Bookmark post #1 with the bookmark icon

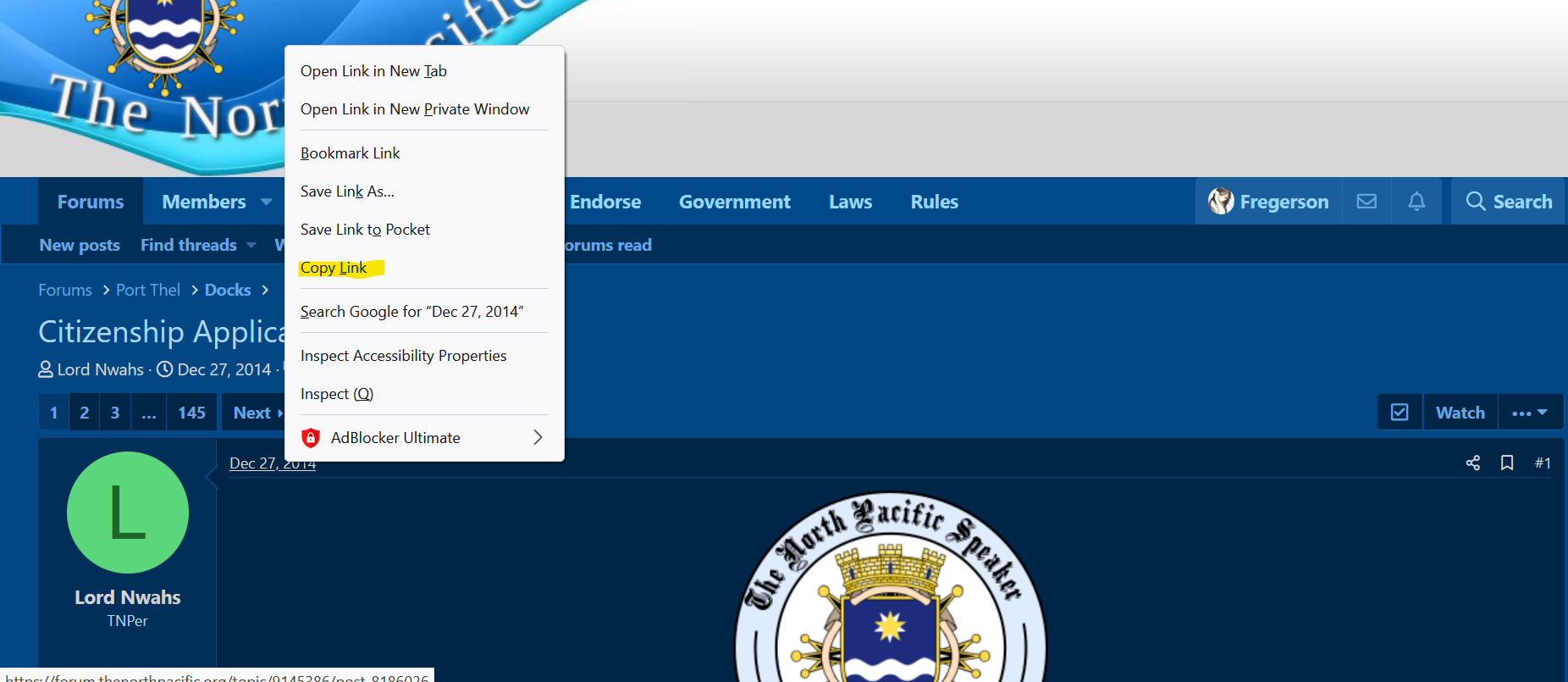coord(1507,463)
